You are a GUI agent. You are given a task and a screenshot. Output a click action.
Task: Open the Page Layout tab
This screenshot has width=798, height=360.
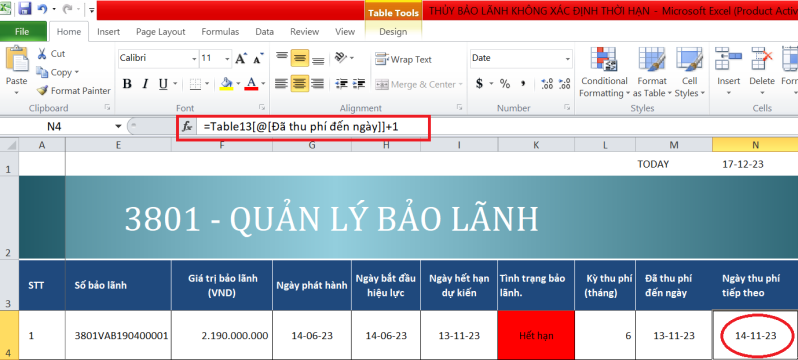(x=160, y=32)
